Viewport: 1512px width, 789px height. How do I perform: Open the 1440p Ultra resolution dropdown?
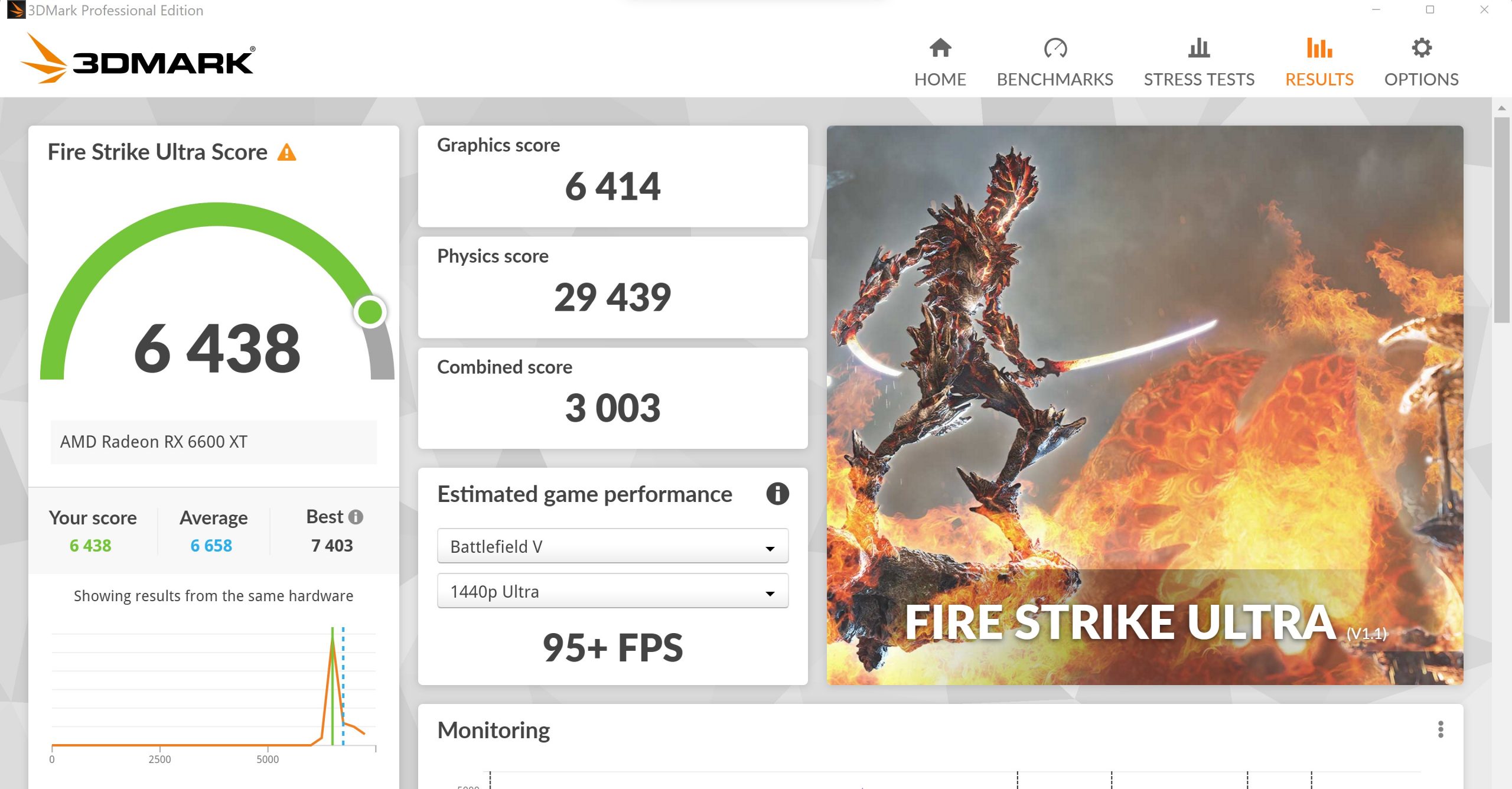pos(612,591)
